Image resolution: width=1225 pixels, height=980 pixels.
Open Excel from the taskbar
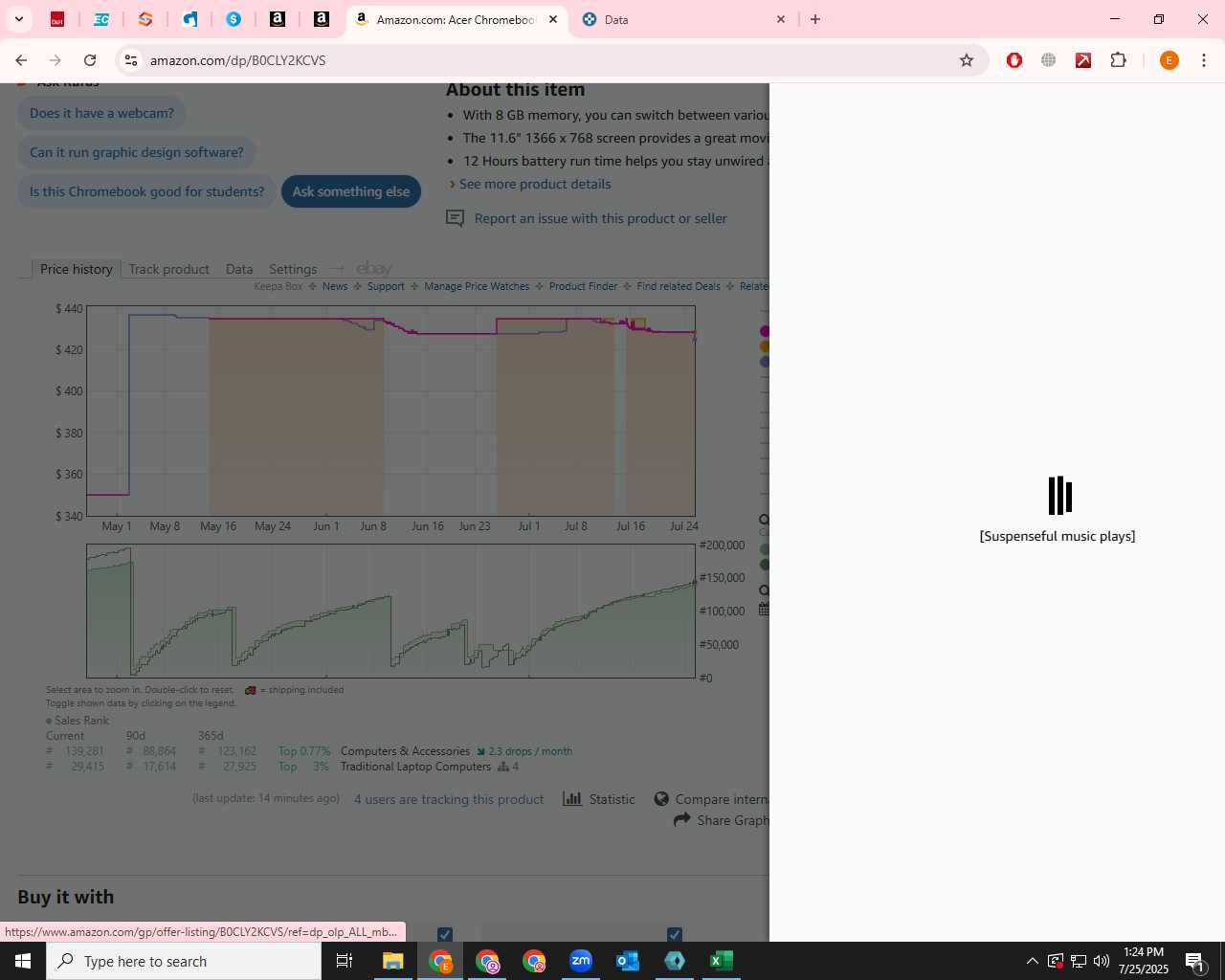[x=722, y=961]
